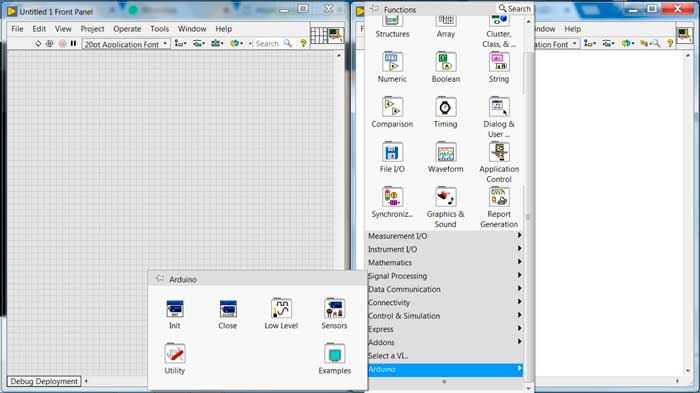Expand the Addons submenu
This screenshot has height=393, width=700.
pos(444,343)
